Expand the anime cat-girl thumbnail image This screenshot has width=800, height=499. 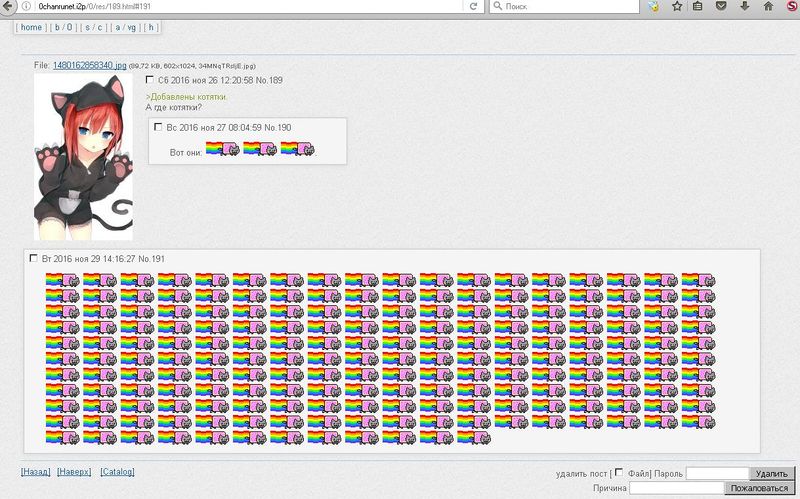[x=83, y=157]
